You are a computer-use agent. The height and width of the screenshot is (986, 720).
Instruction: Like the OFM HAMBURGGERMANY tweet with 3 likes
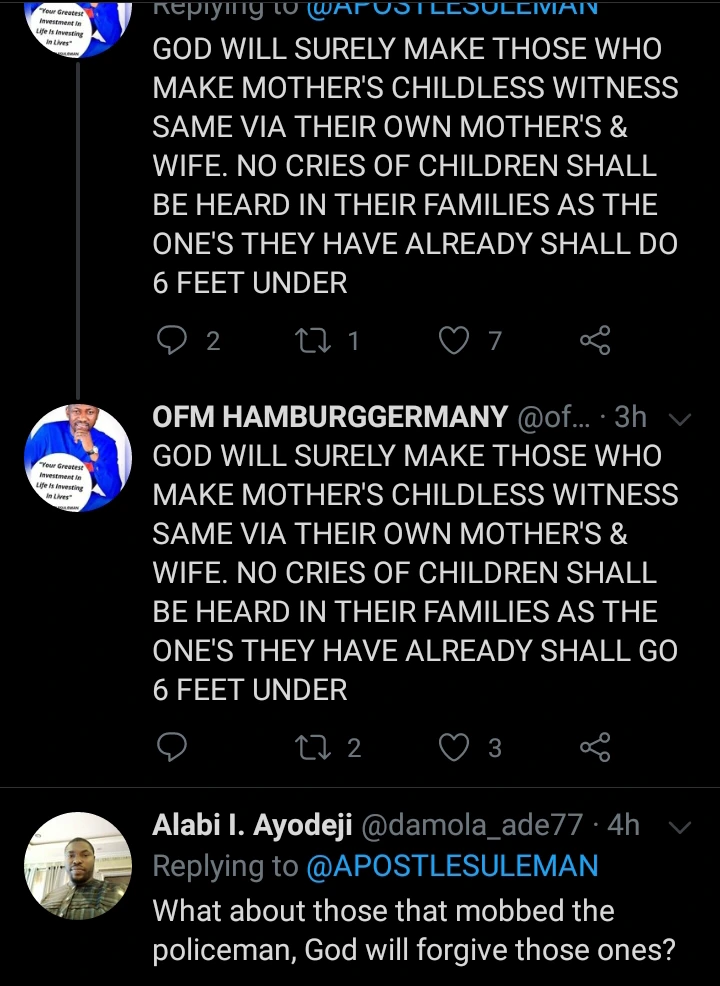point(455,747)
